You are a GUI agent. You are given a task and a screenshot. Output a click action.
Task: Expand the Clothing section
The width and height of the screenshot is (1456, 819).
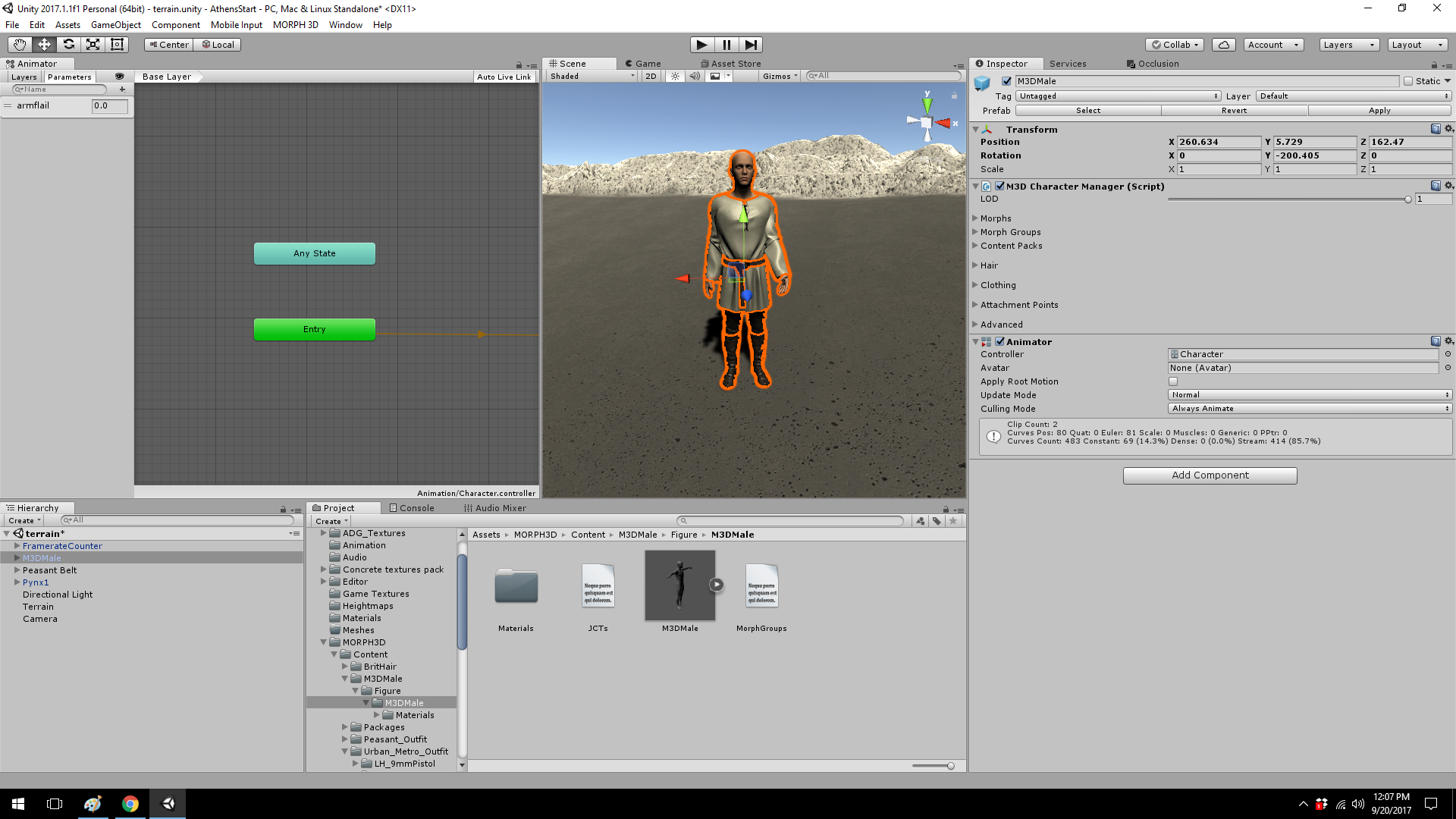coord(998,285)
